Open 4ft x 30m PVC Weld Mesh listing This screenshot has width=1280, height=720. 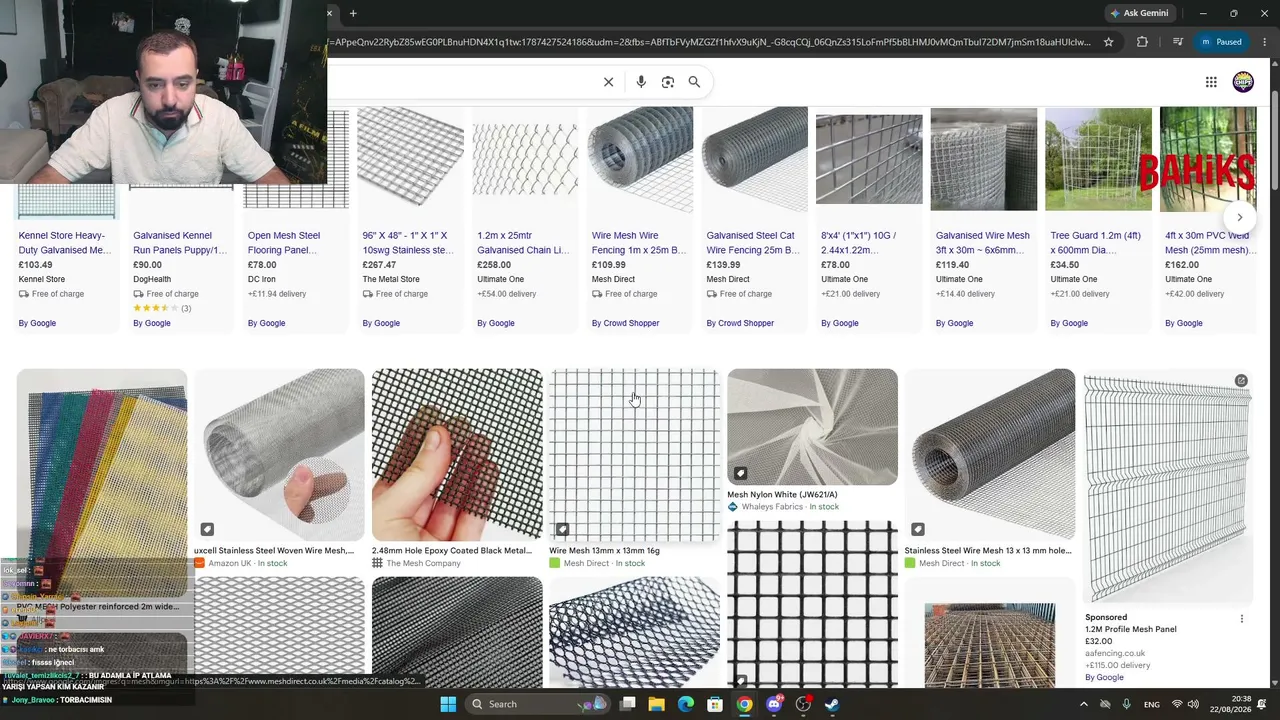pos(1209,243)
